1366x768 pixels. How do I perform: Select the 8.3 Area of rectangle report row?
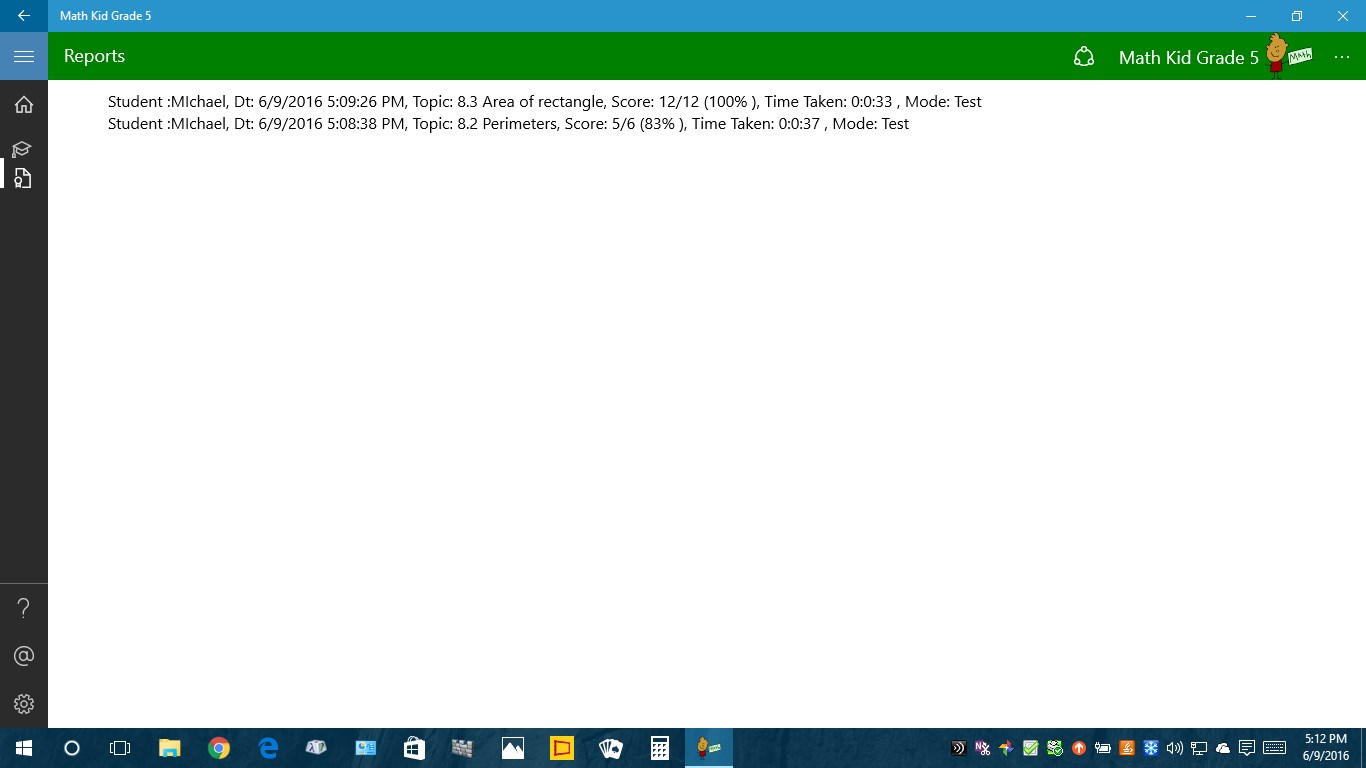pyautogui.click(x=545, y=102)
